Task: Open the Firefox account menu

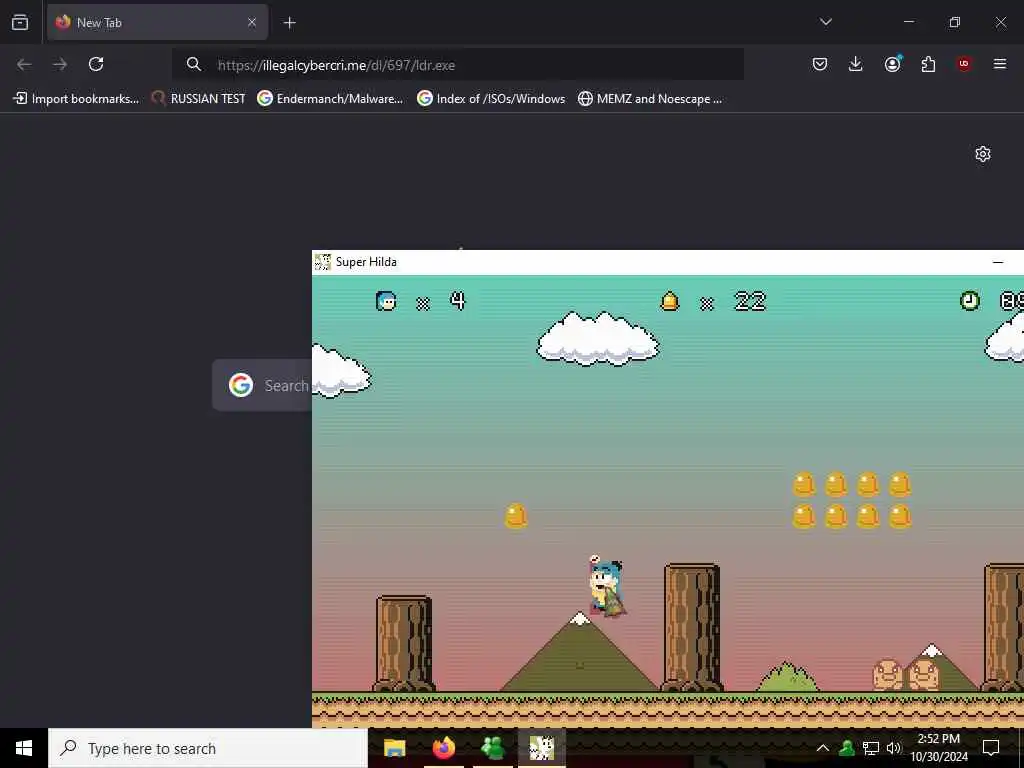Action: 892,63
